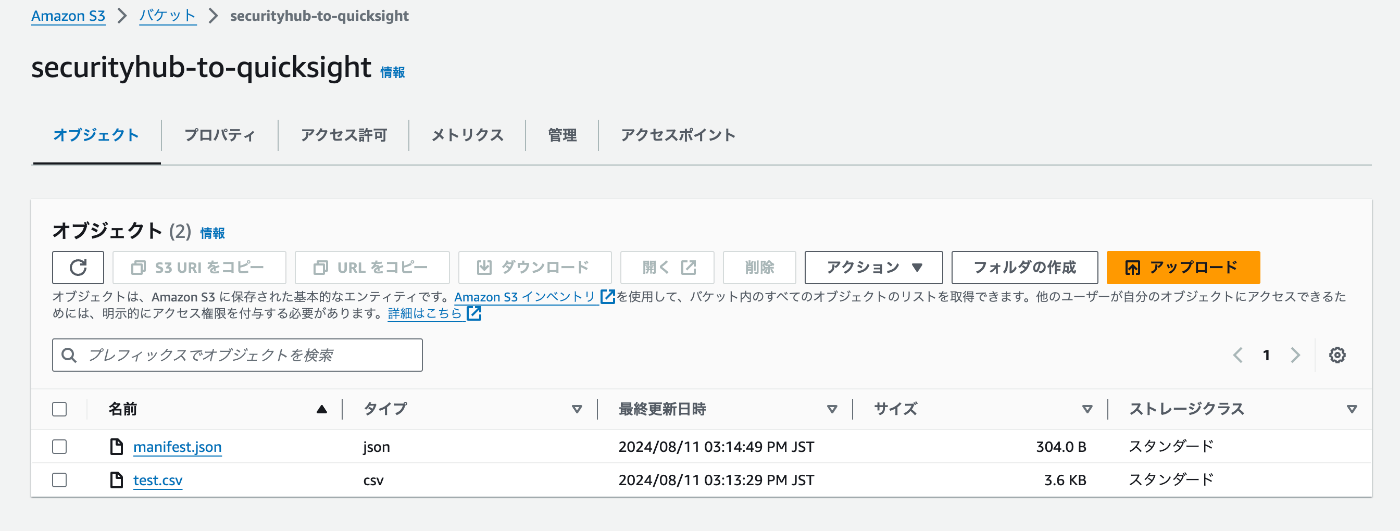Focus the prefix search field
The width and height of the screenshot is (1400, 531).
pyautogui.click(x=237, y=355)
